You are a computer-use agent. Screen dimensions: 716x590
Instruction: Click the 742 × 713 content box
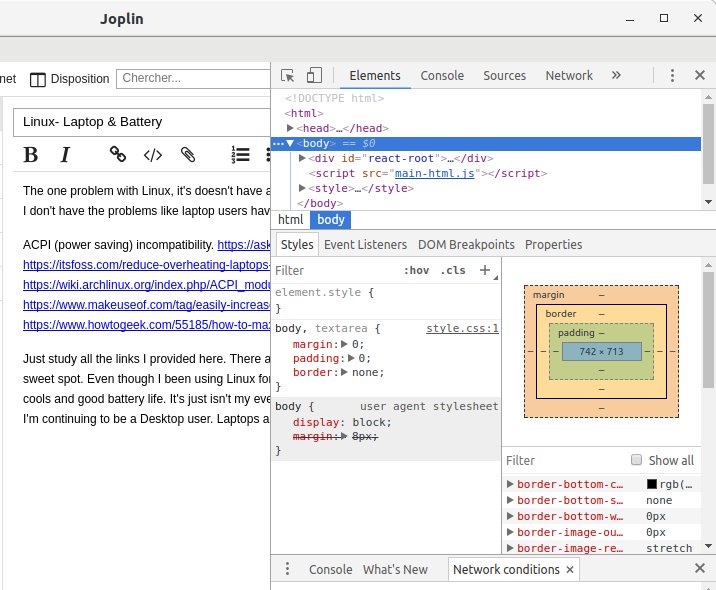point(601,351)
